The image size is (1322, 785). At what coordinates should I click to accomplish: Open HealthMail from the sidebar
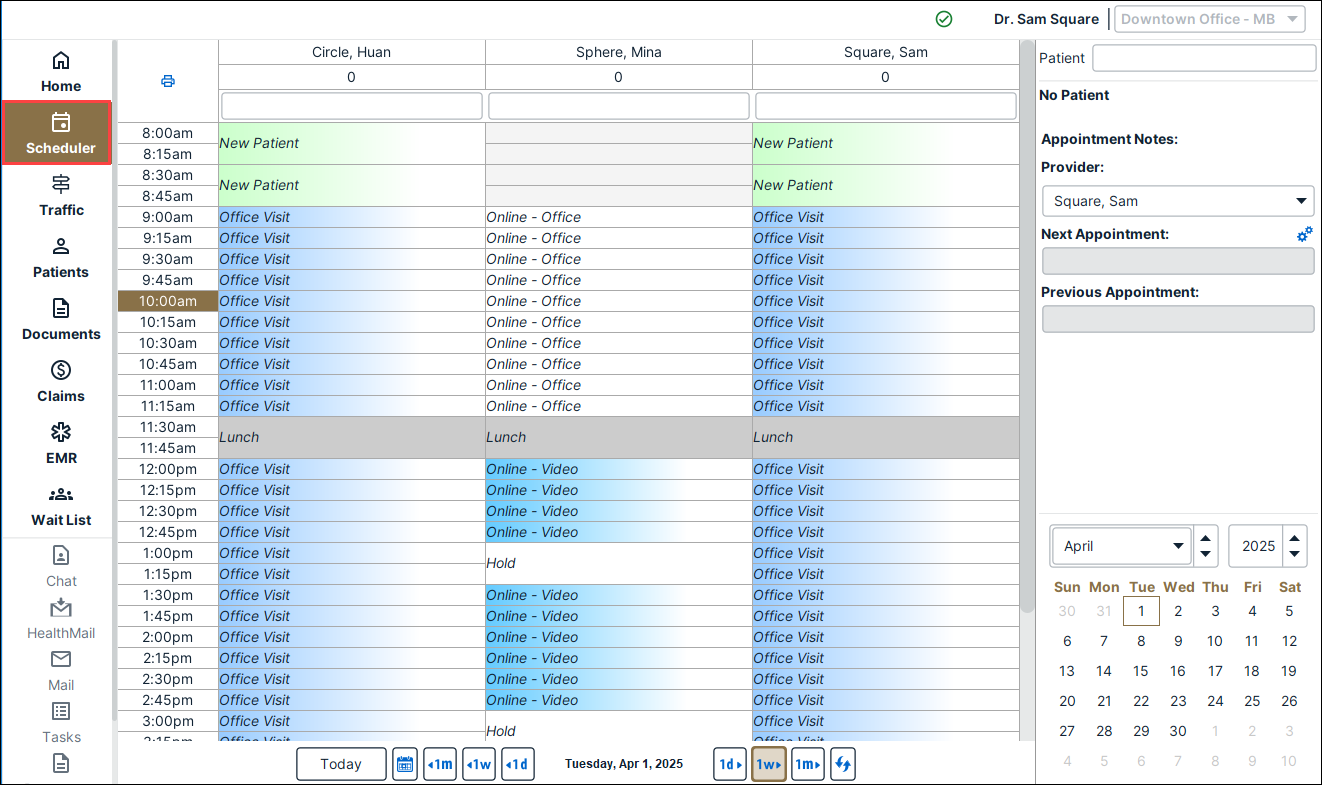tap(60, 619)
